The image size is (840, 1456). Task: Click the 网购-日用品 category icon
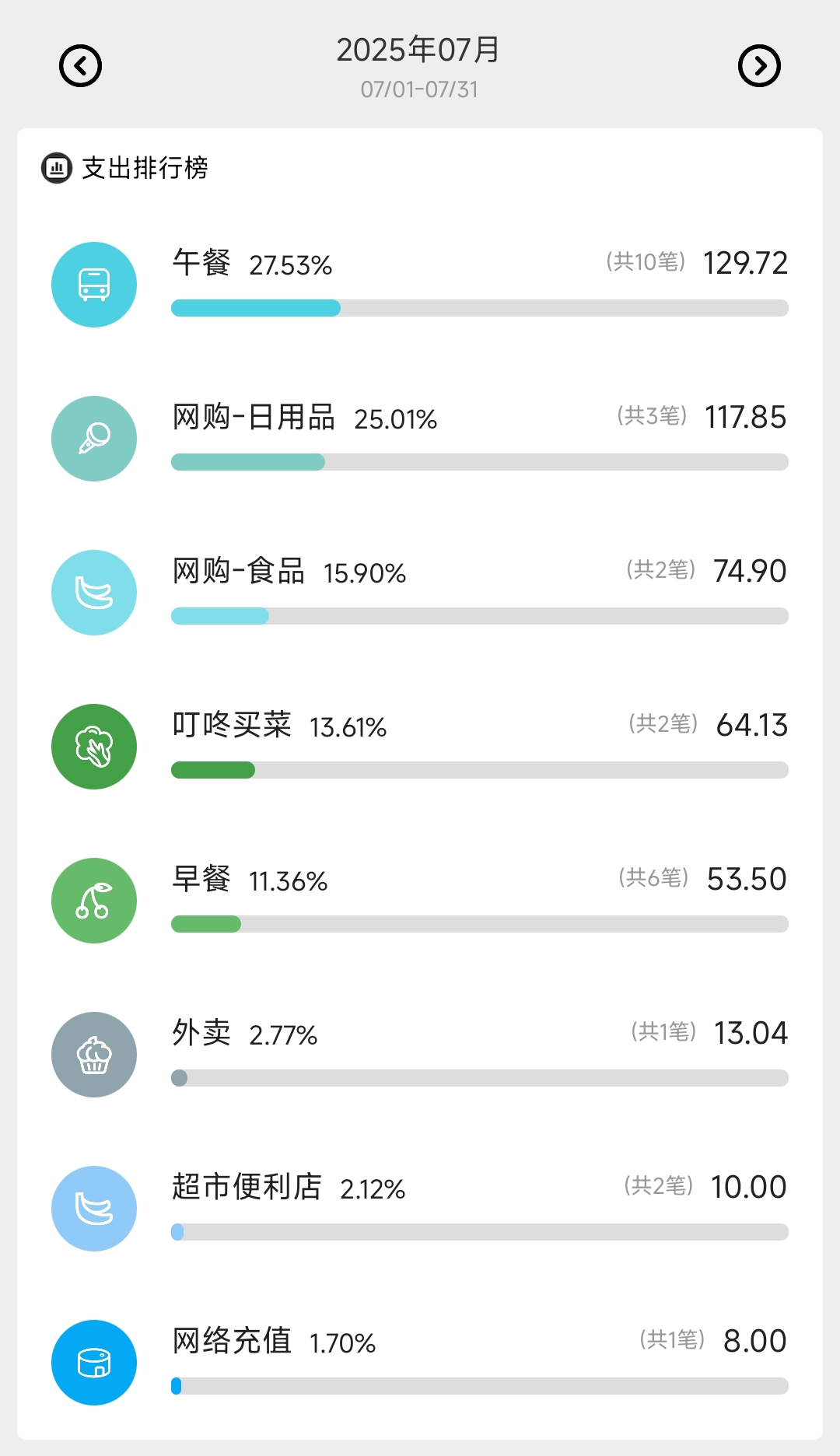coord(94,439)
